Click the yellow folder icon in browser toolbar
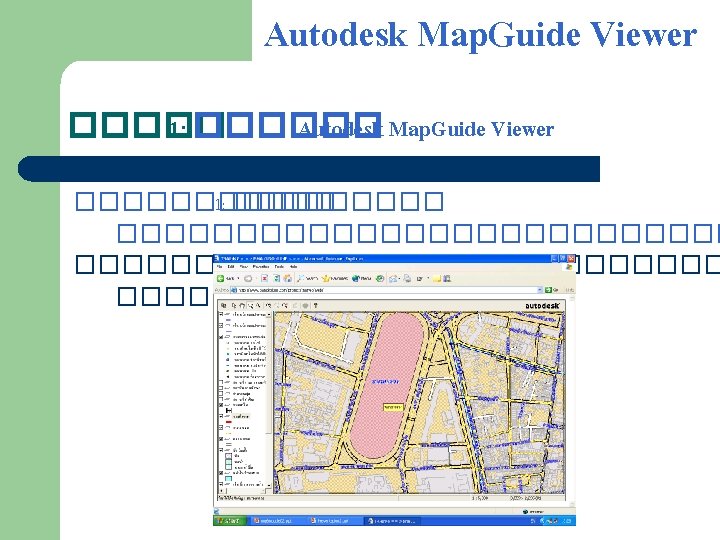This screenshot has height=540, width=720. (437, 278)
